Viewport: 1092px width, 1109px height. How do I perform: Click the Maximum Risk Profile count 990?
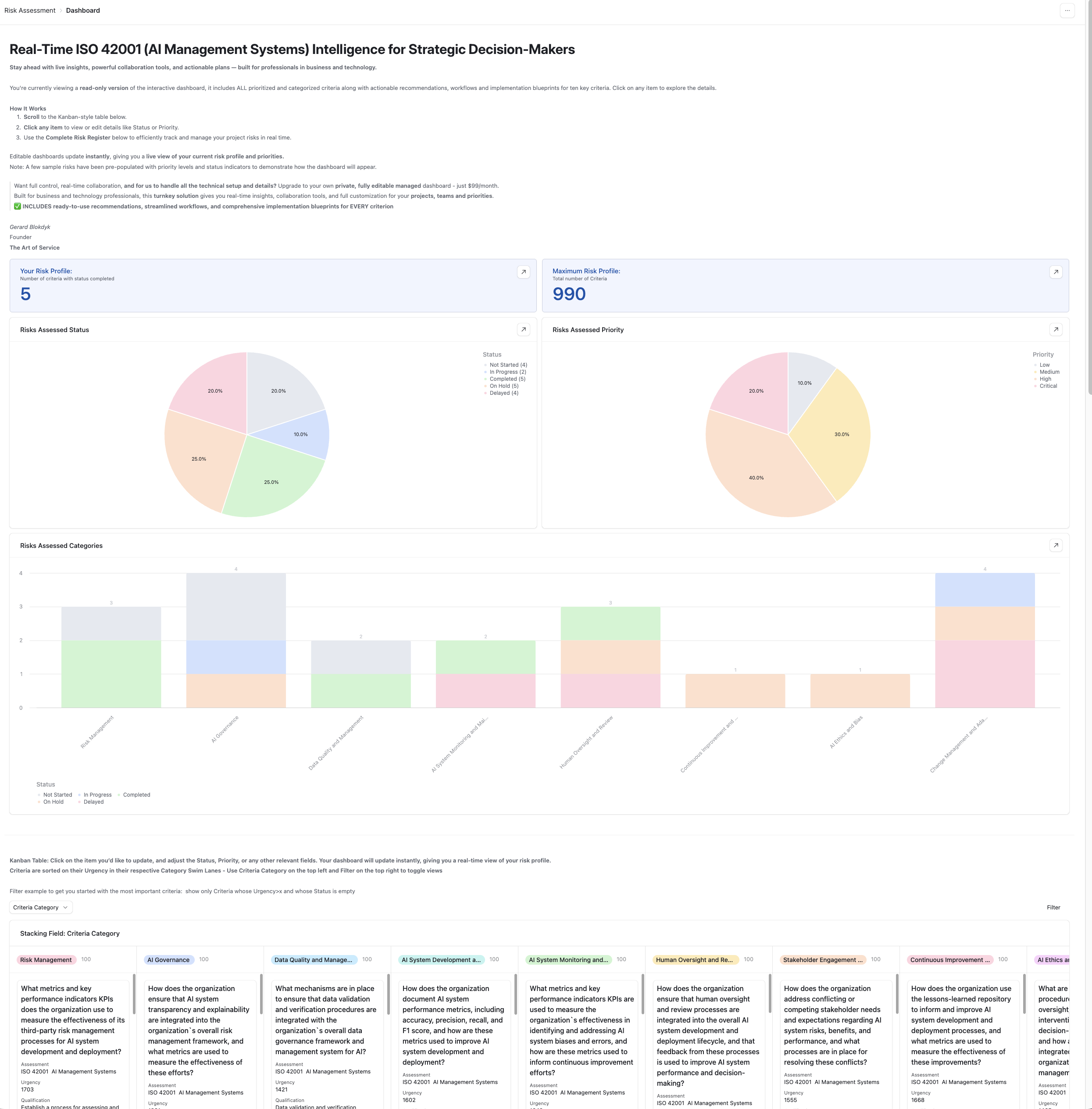(569, 294)
